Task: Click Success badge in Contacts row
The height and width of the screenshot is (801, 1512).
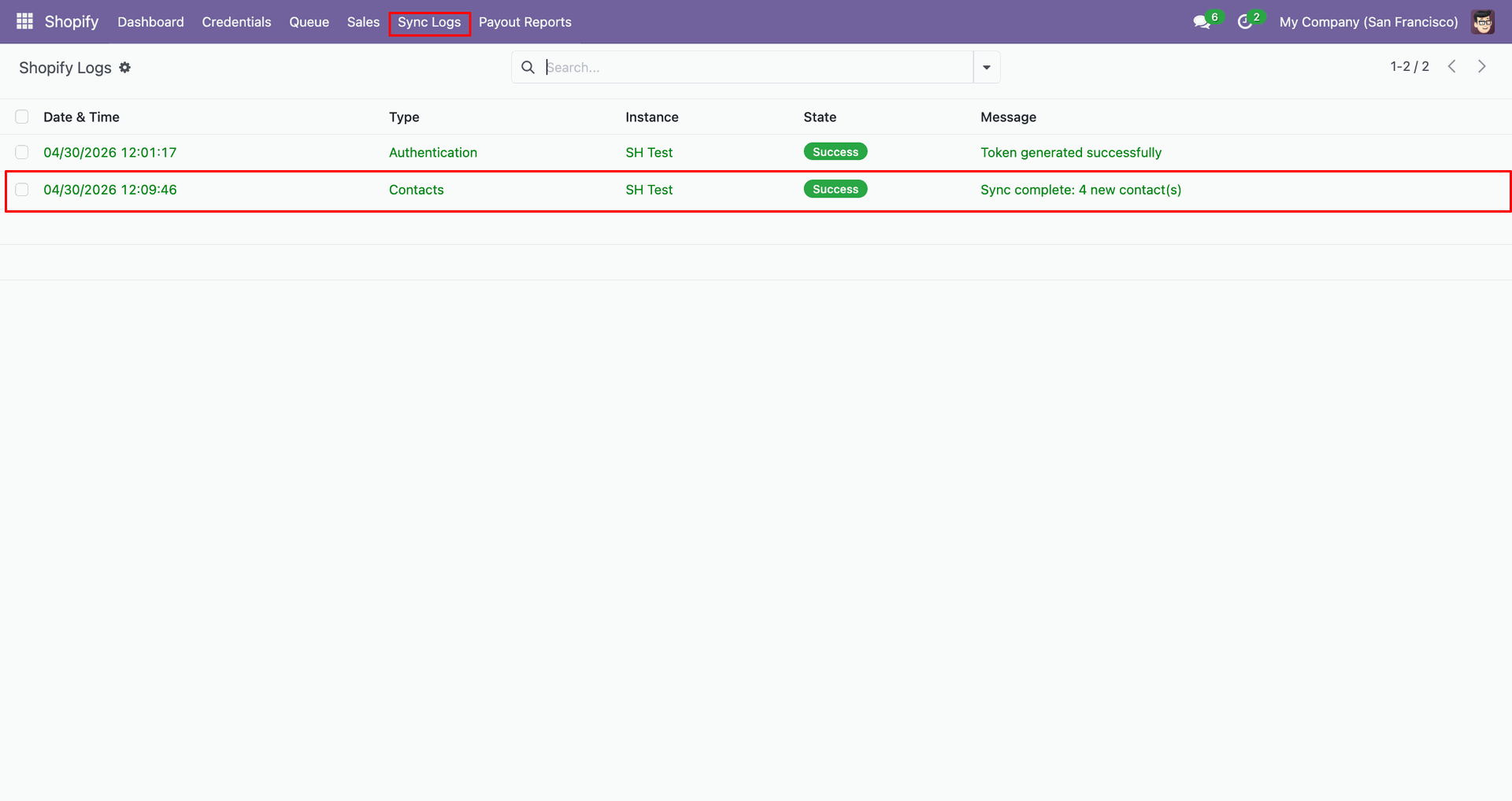Action: [x=836, y=189]
